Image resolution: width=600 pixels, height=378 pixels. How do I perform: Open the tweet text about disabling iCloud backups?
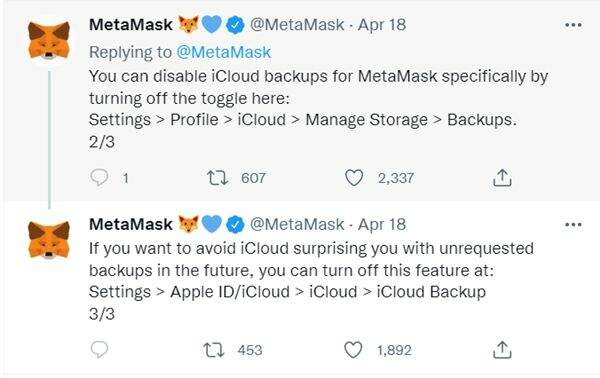click(x=318, y=109)
